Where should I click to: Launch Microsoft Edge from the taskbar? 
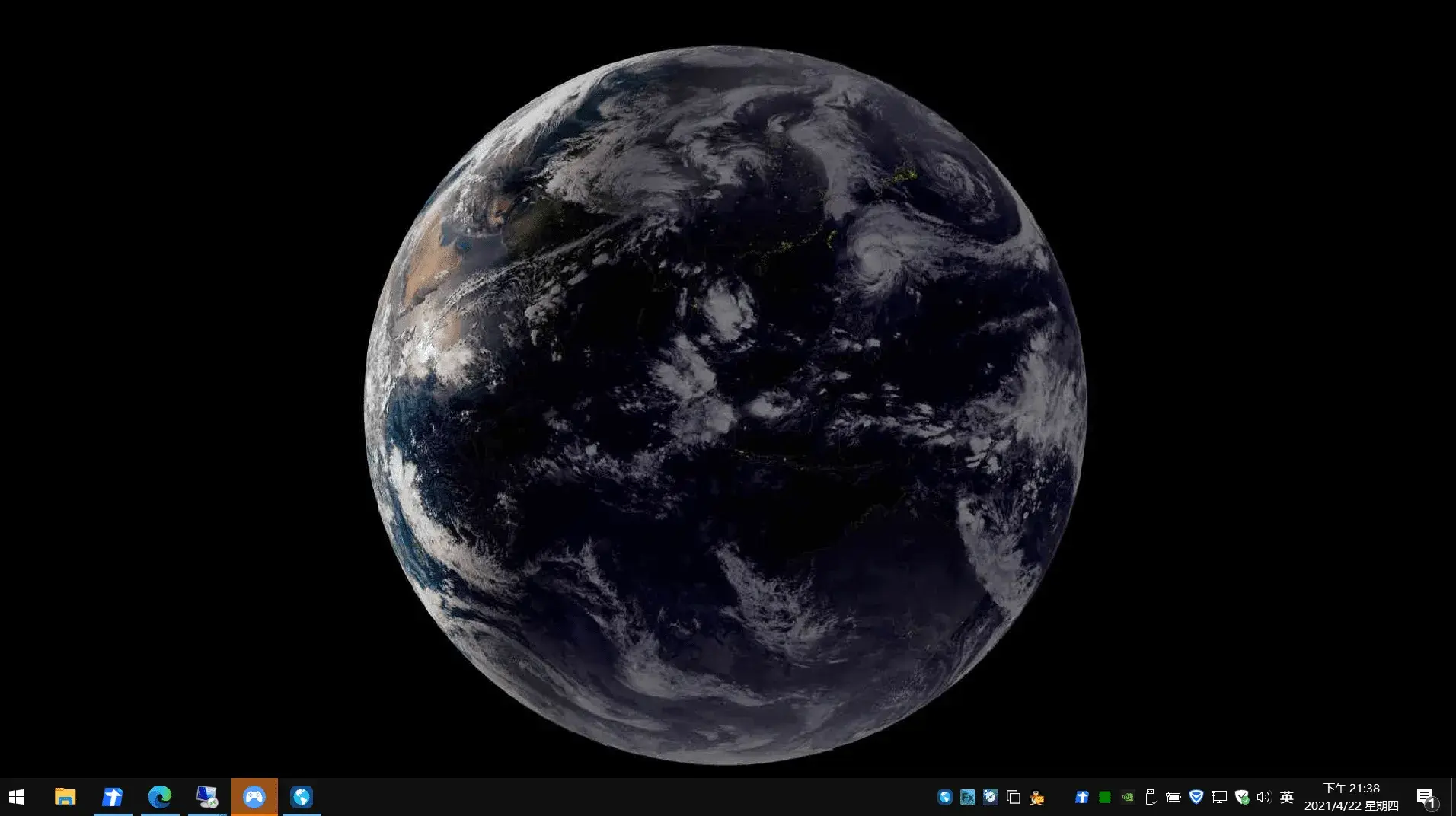(160, 797)
